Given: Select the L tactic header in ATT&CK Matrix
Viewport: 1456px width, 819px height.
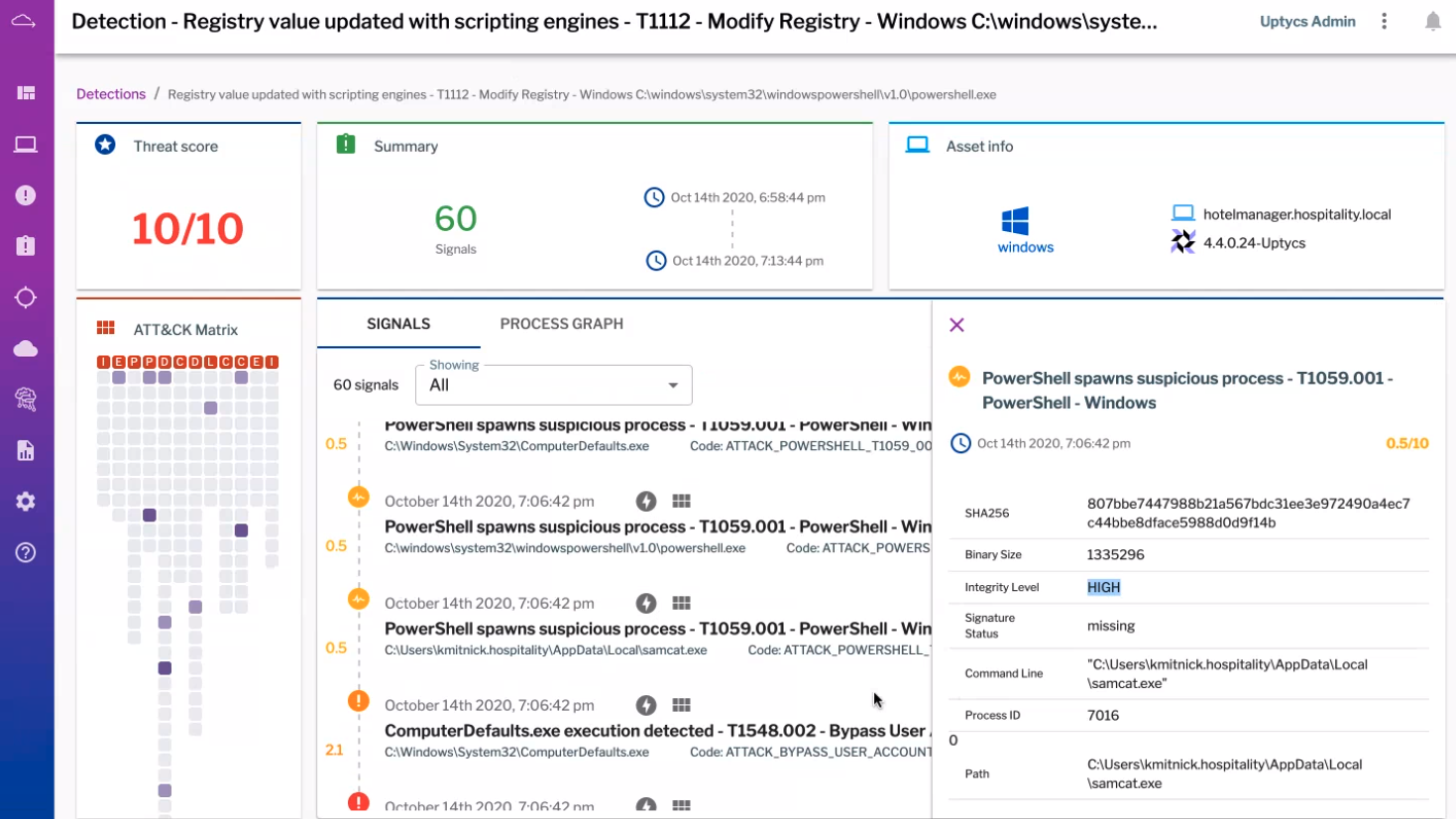Looking at the screenshot, I should [x=210, y=362].
